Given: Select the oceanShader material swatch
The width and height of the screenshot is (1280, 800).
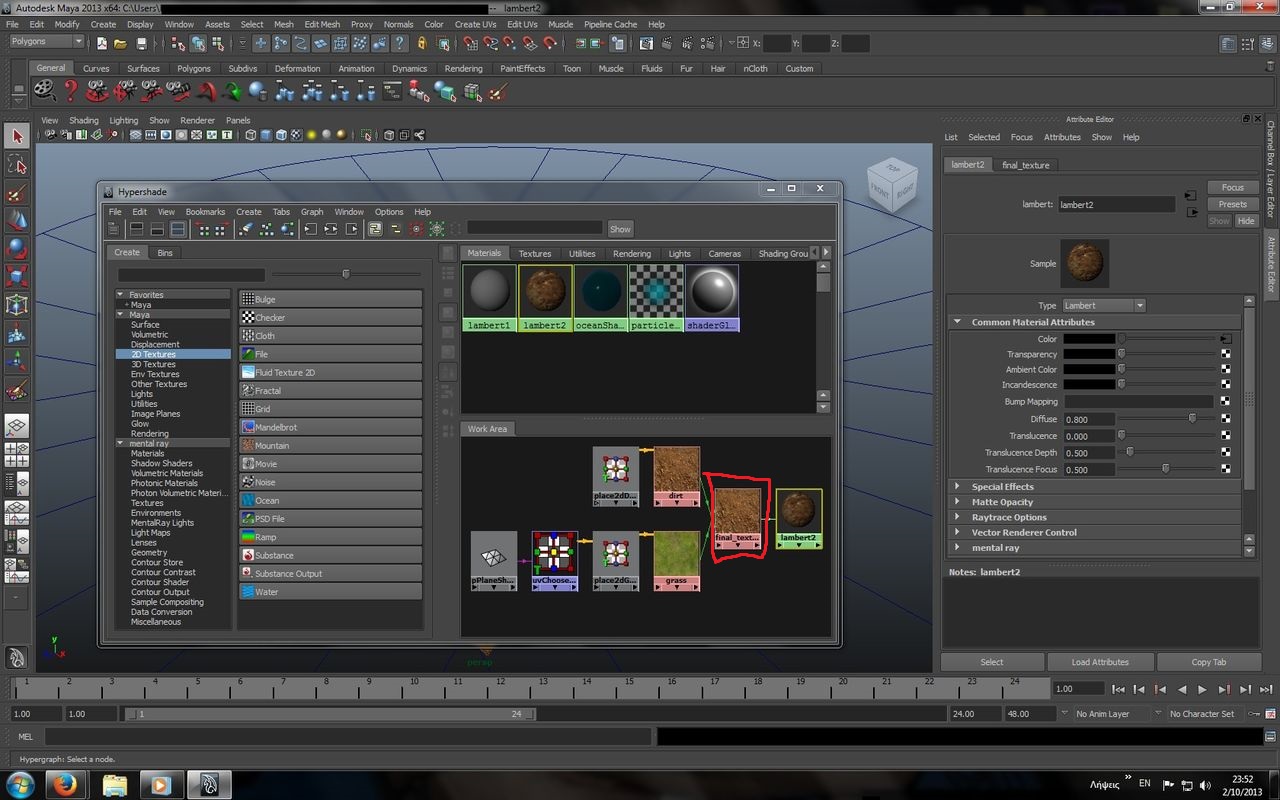Looking at the screenshot, I should [601, 298].
